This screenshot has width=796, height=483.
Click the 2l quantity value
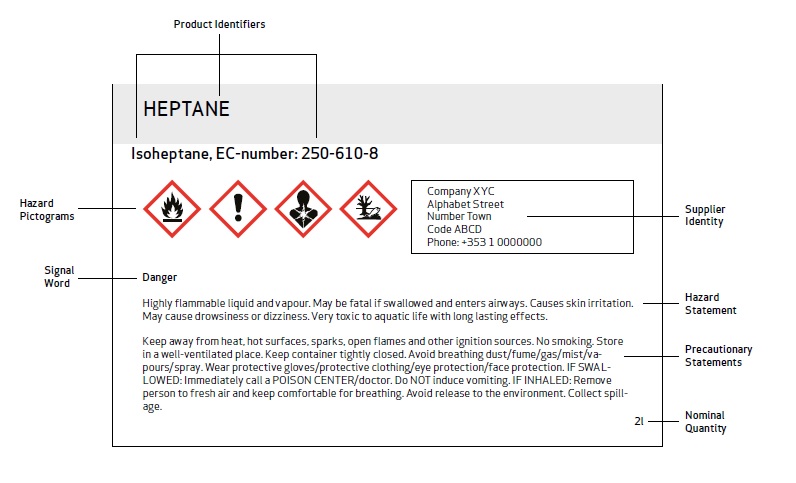pos(639,421)
